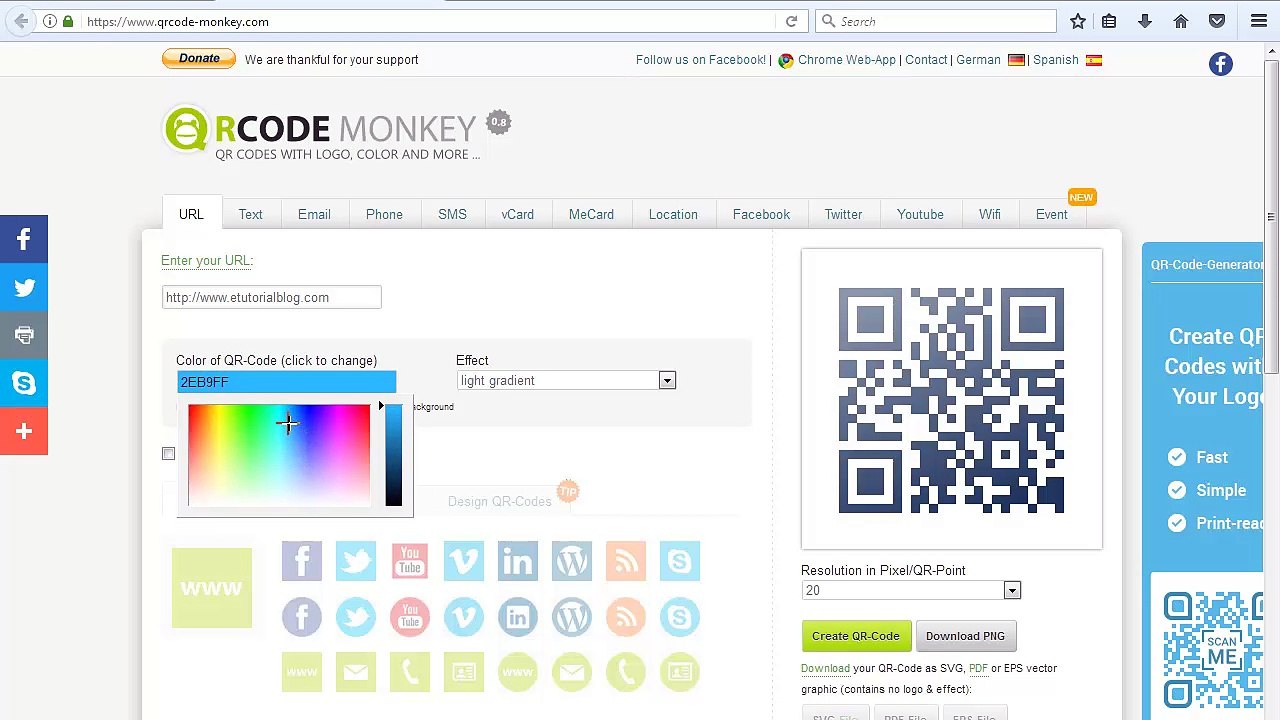The height and width of the screenshot is (720, 1280).
Task: Choose the round YouTube logo icon
Action: coord(409,617)
